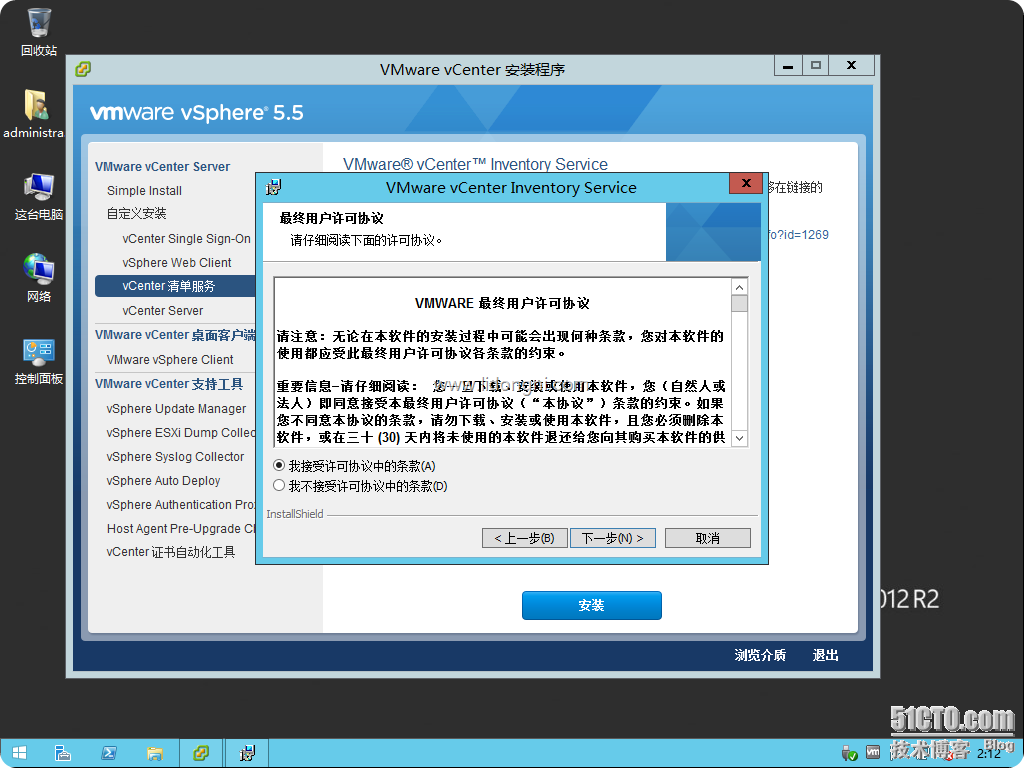Select vCenter 清单服务 in sidebar
This screenshot has width=1024, height=768.
(175, 286)
